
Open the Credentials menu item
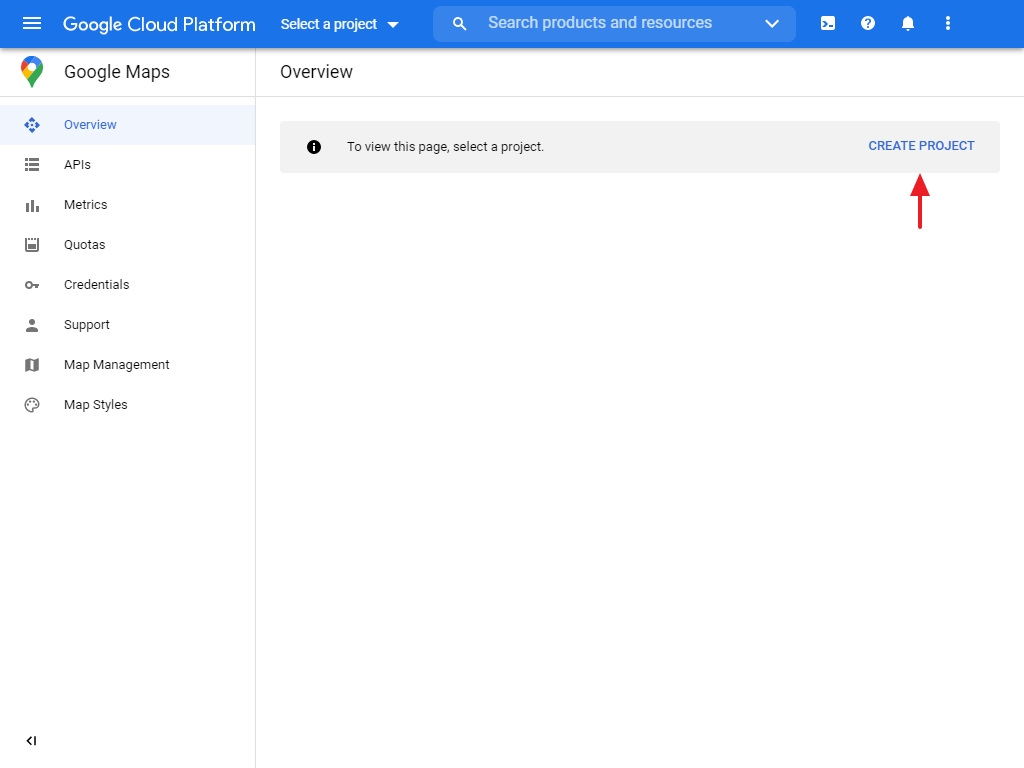tap(127, 285)
